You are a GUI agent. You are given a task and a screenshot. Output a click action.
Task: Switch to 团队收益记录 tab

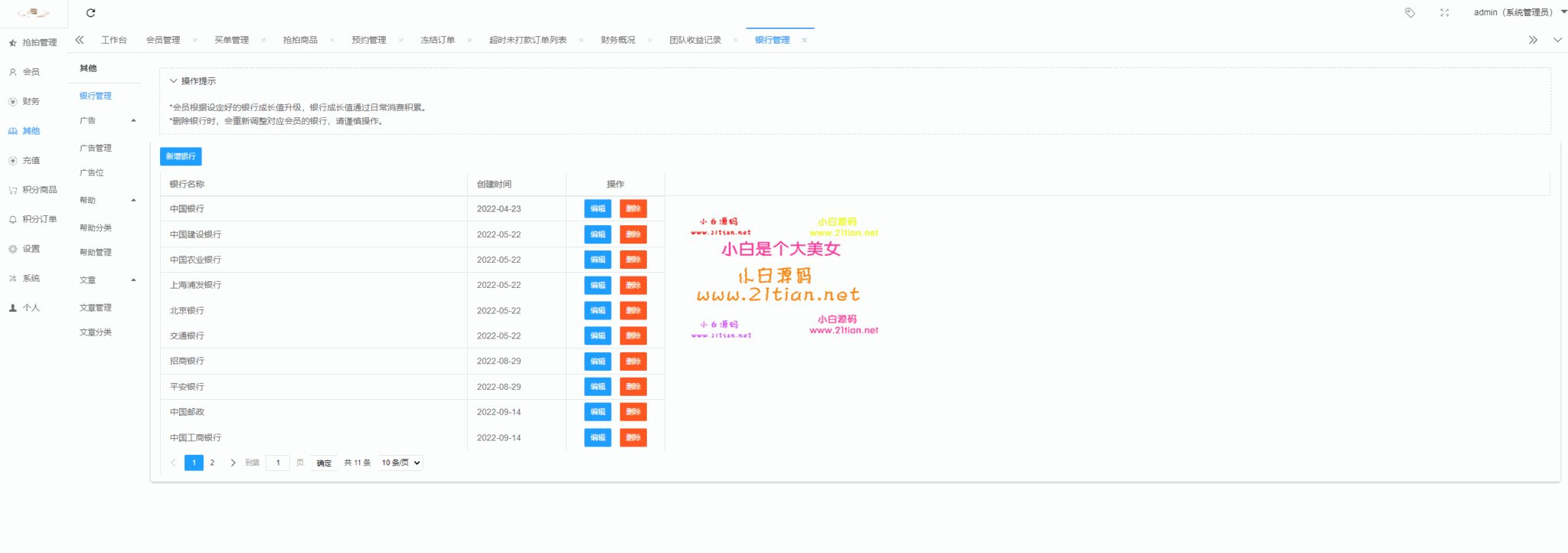click(x=695, y=40)
